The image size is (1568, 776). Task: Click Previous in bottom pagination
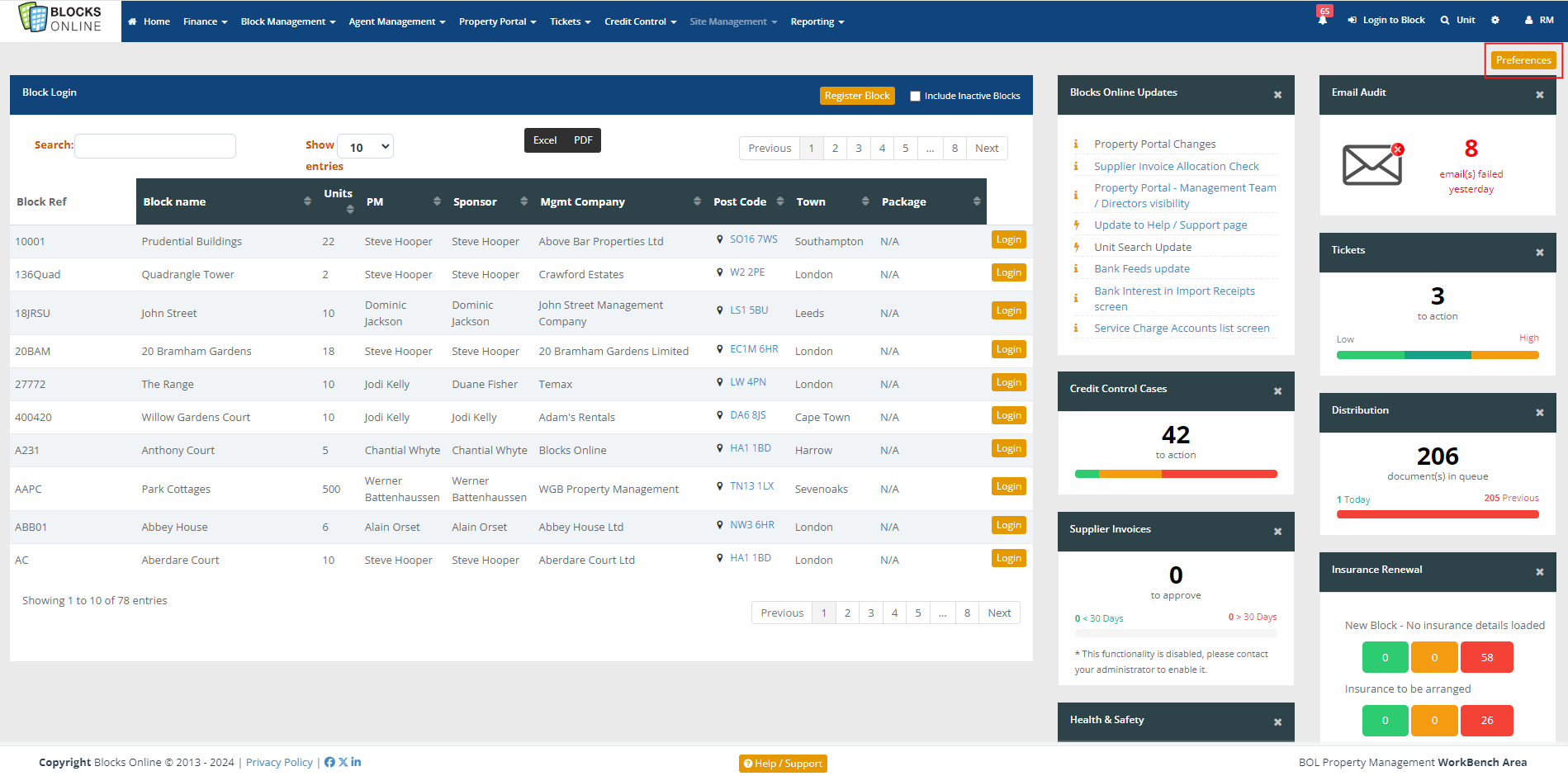[782, 613]
